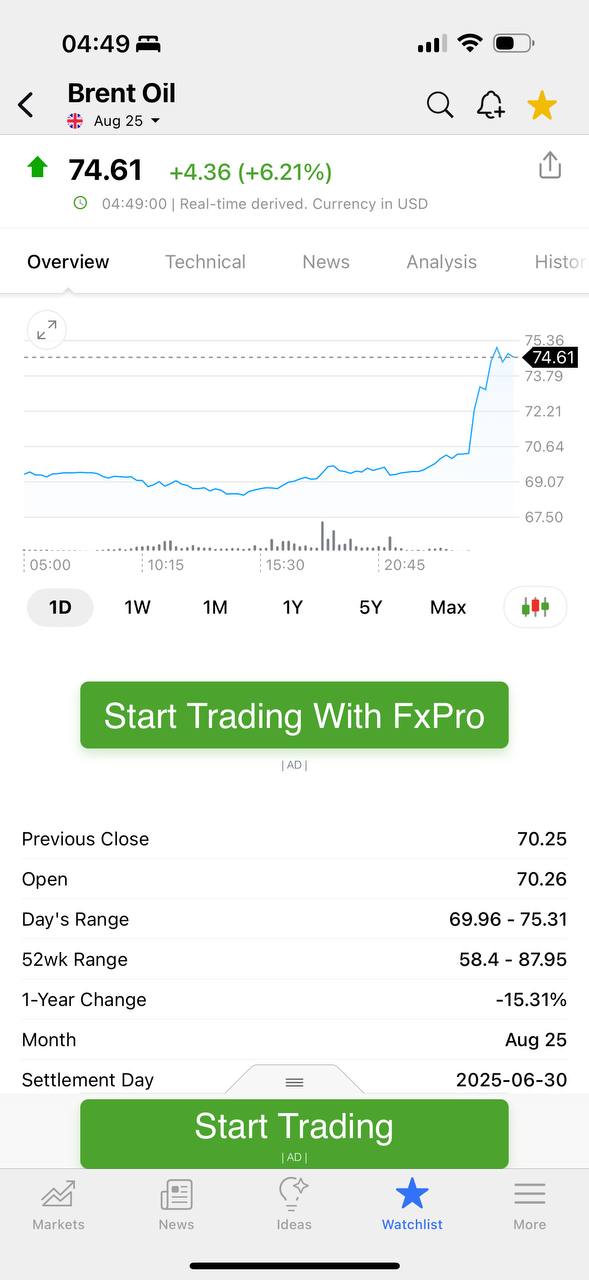This screenshot has height=1280, width=589.
Task: Select the 1D time range
Action: pos(60,607)
